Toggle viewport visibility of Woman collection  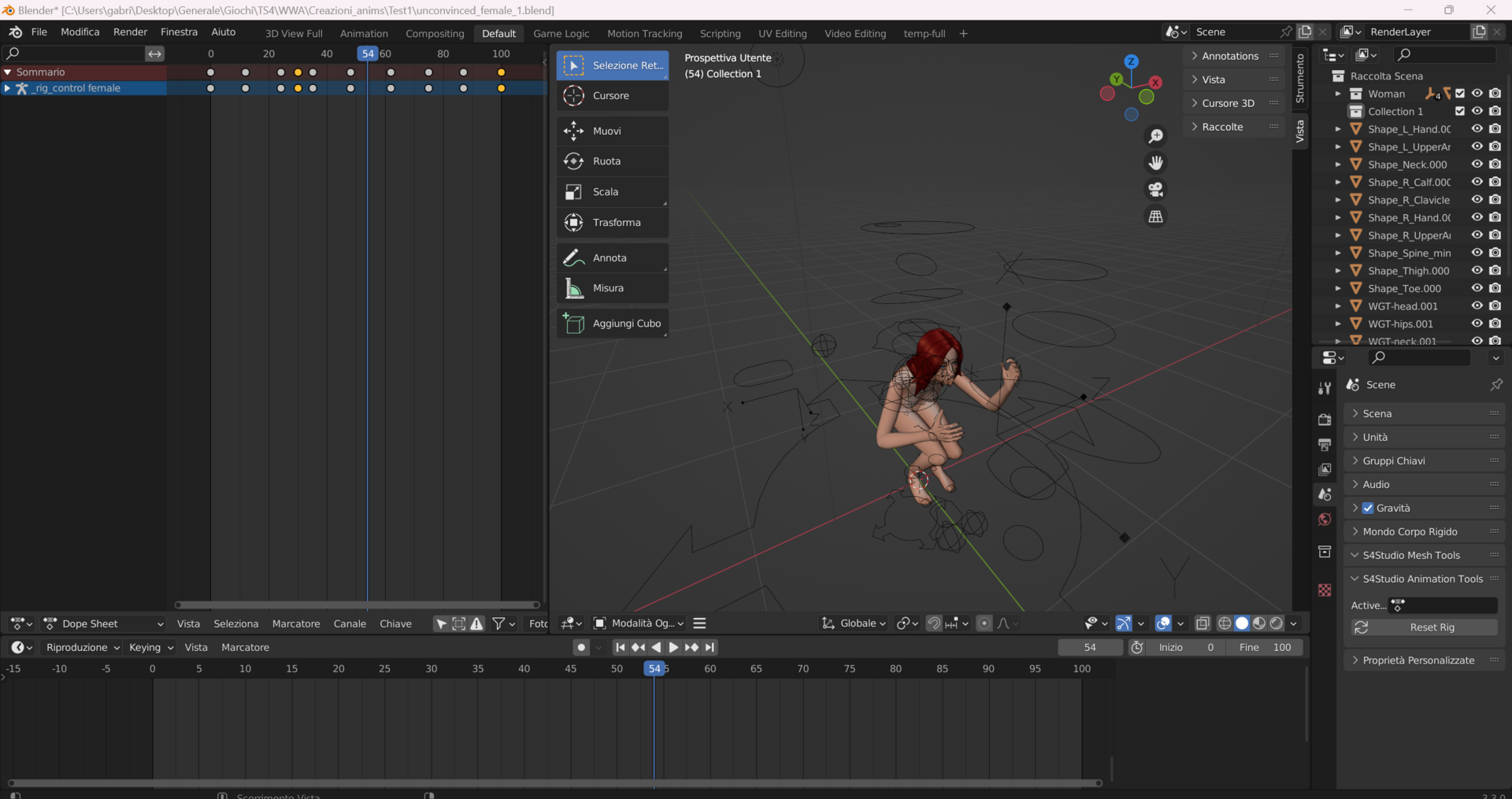click(x=1477, y=94)
